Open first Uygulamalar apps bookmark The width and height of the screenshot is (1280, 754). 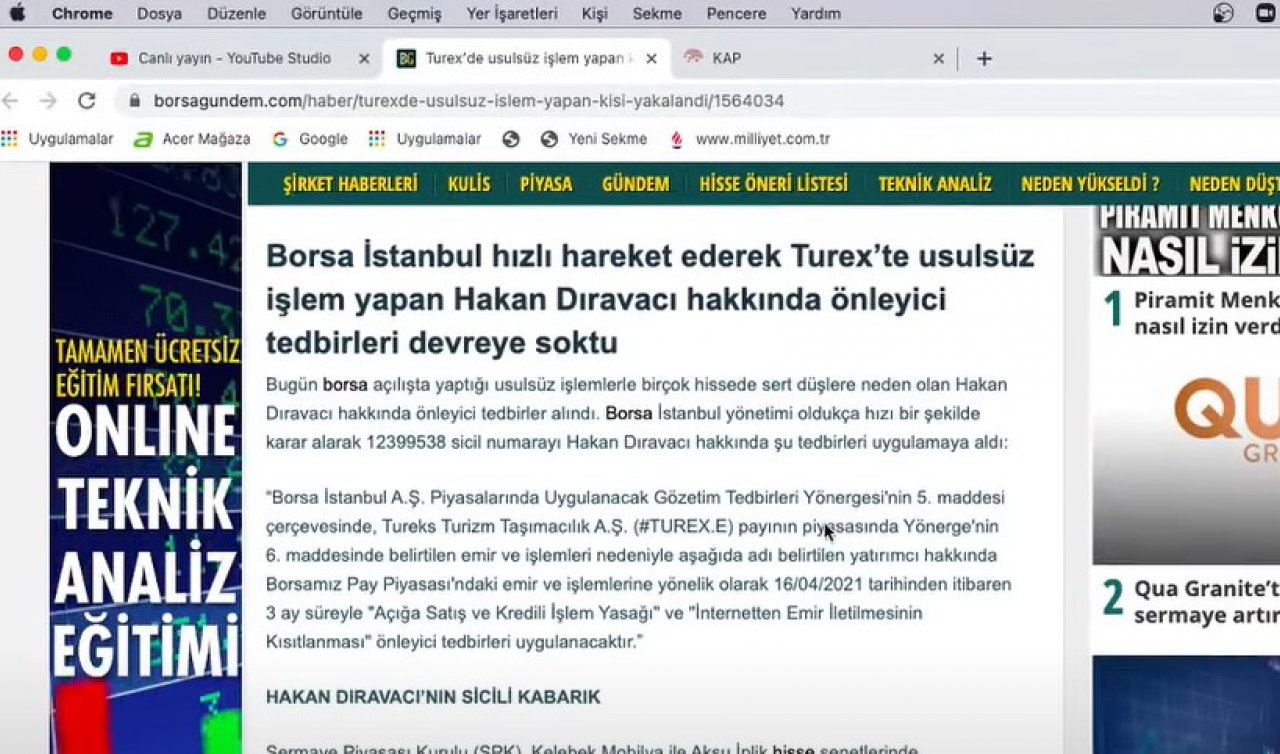(x=58, y=139)
